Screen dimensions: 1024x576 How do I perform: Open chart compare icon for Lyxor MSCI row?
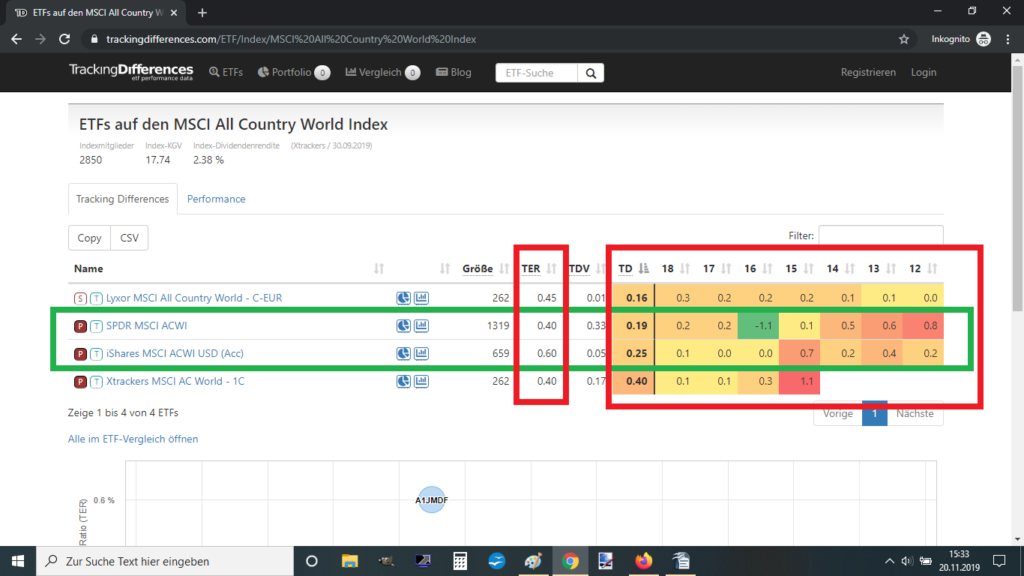click(421, 298)
